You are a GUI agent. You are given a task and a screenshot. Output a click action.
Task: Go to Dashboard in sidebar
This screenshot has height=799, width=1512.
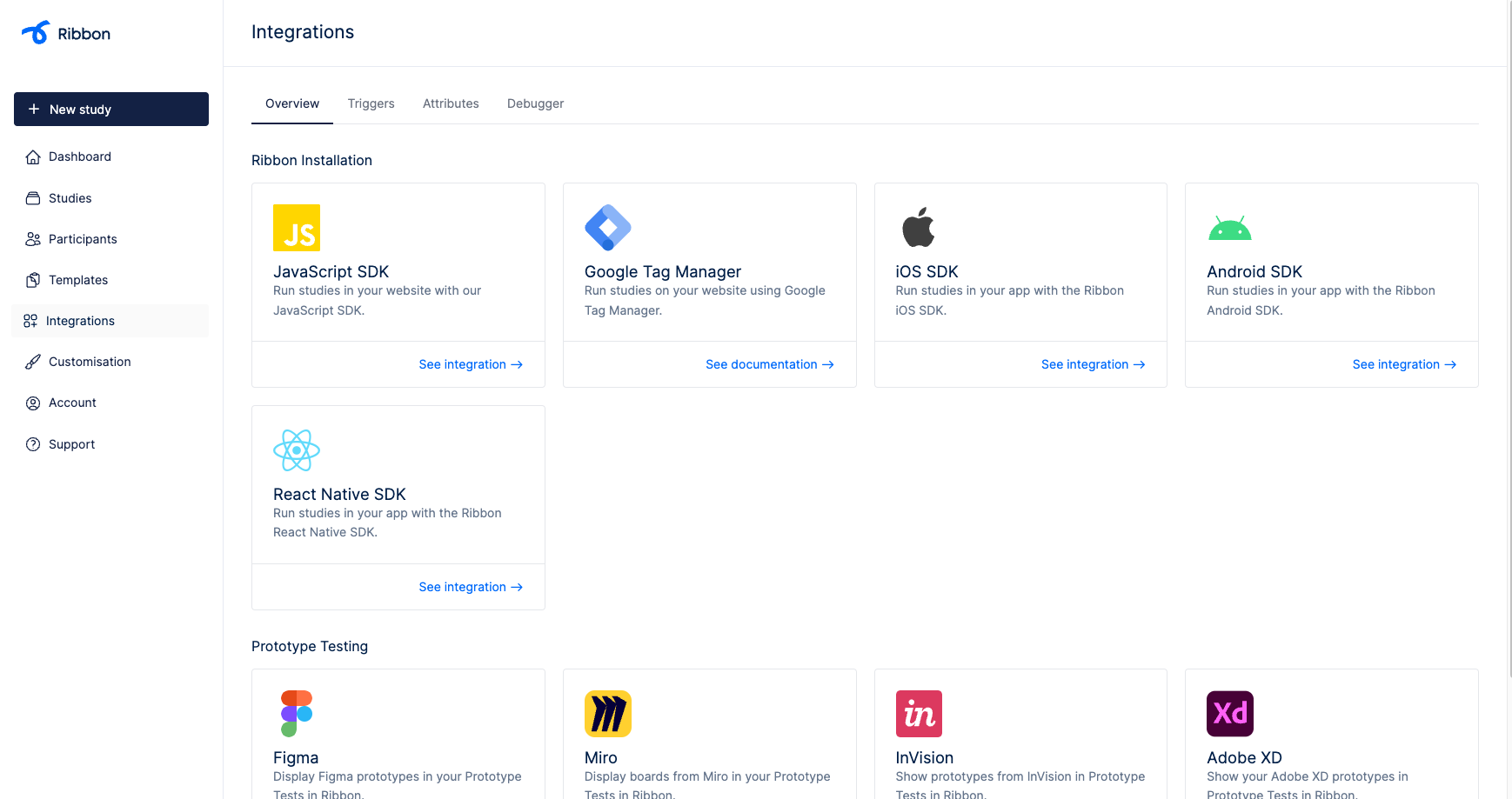[111, 156]
